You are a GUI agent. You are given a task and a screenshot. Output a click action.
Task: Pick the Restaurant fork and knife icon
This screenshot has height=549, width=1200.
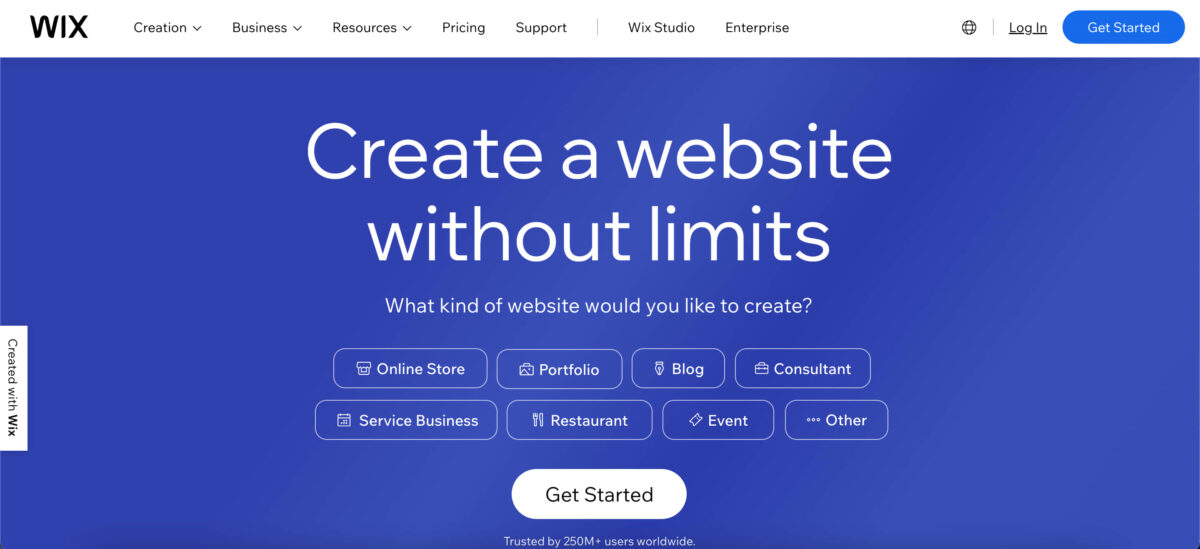pyautogui.click(x=538, y=420)
